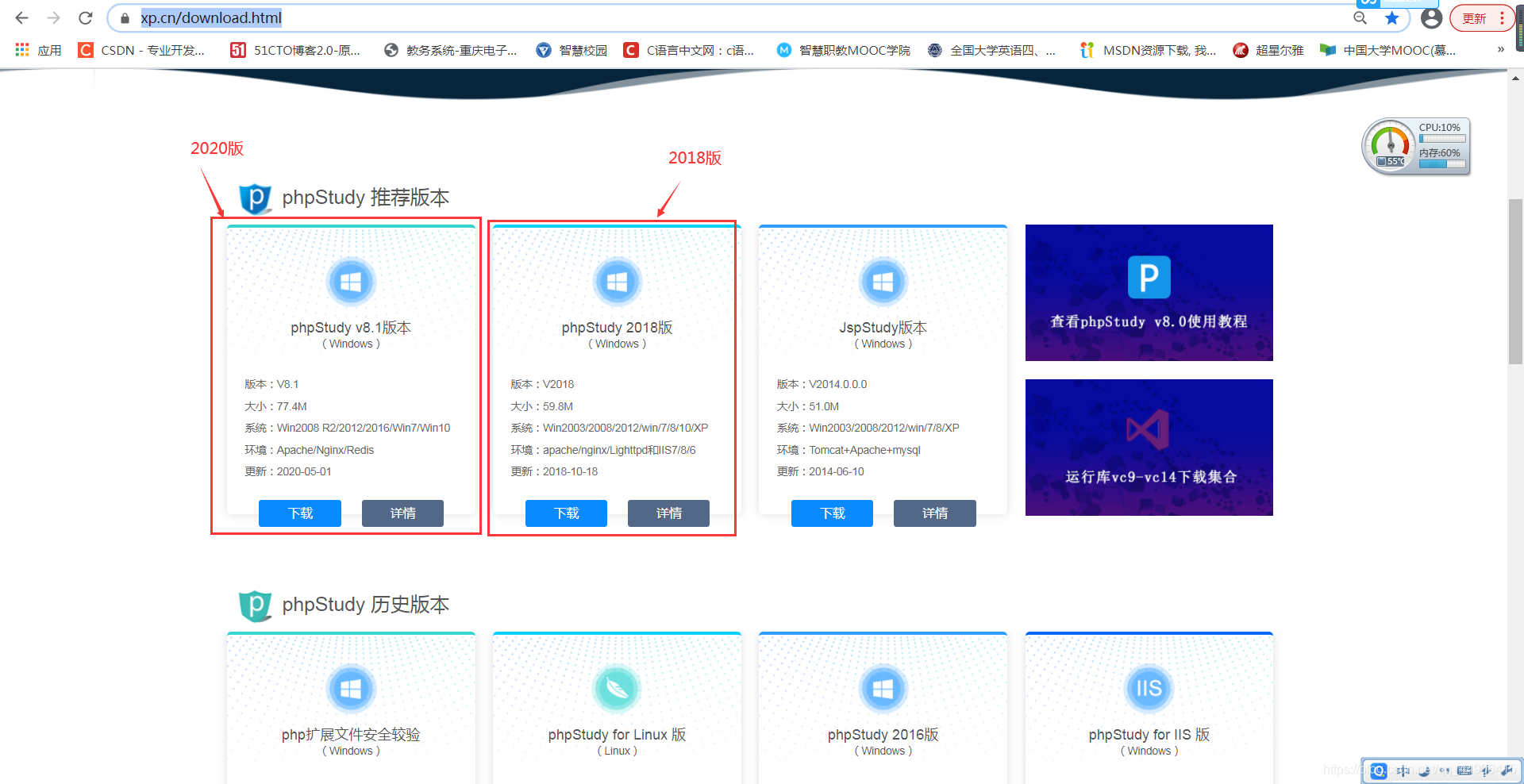The image size is (1524, 784).
Task: Click the Windows icon on php扩展文件安全较验 card
Action: pos(351,689)
